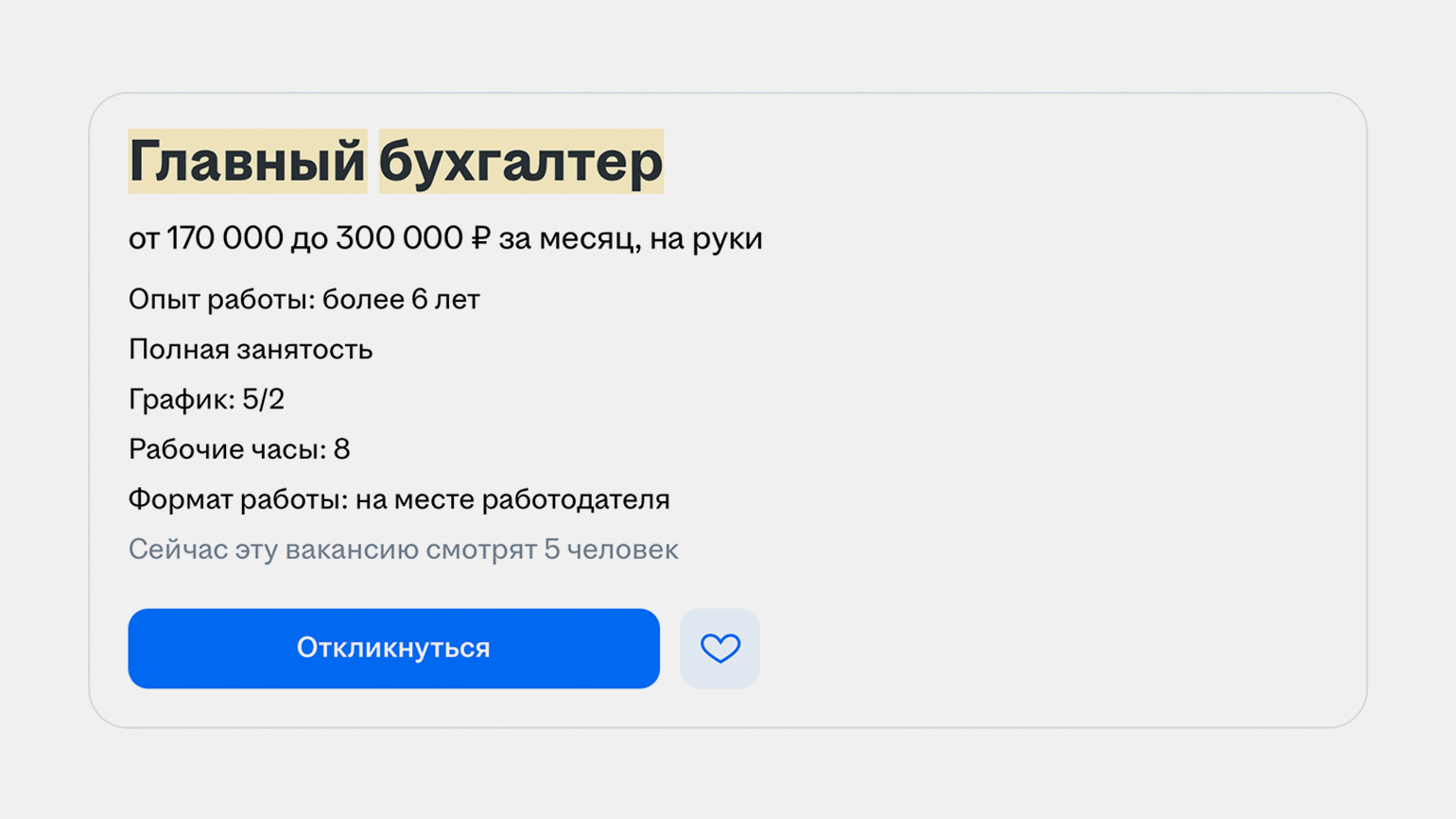The width and height of the screenshot is (1456, 819).
Task: Click the Полная занятость line
Action: [251, 350]
